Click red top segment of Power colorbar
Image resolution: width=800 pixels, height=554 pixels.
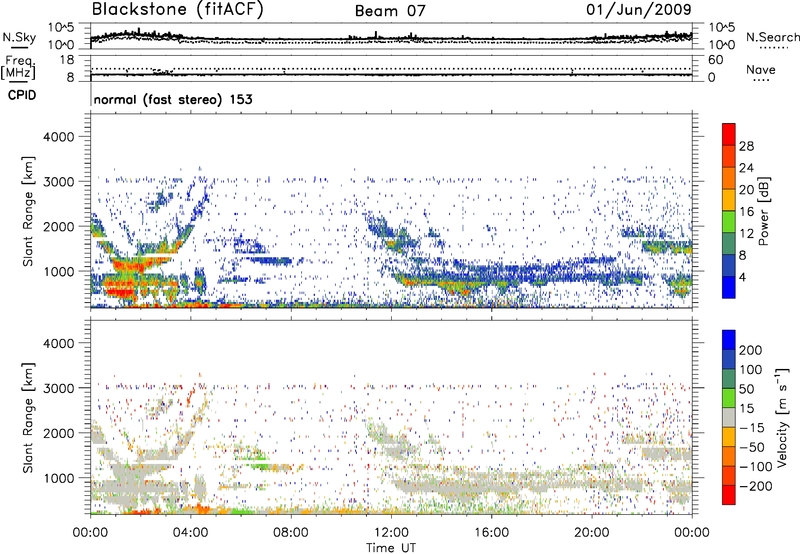[x=729, y=134]
